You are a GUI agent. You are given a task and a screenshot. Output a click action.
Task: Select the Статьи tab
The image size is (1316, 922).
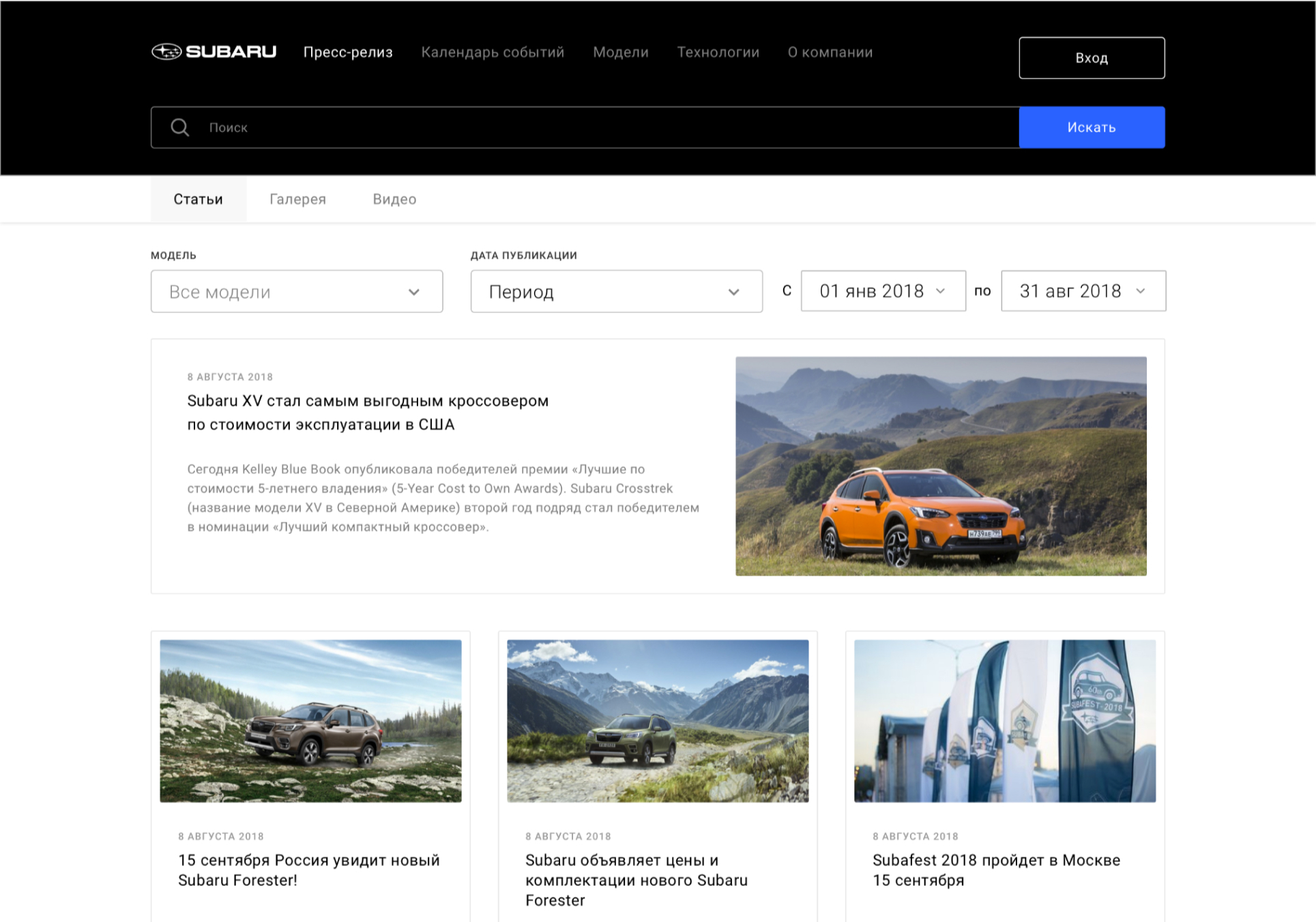pos(199,199)
